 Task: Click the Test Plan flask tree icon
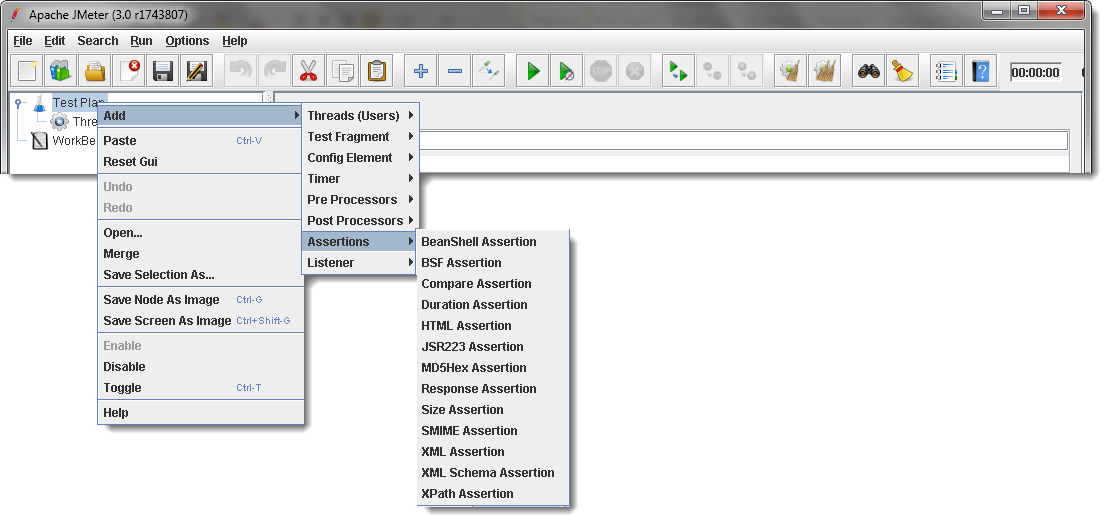pyautogui.click(x=40, y=103)
